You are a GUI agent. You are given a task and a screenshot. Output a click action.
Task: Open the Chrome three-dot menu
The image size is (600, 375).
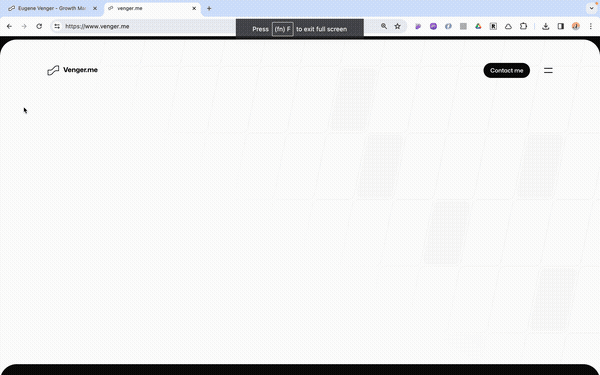click(x=591, y=26)
